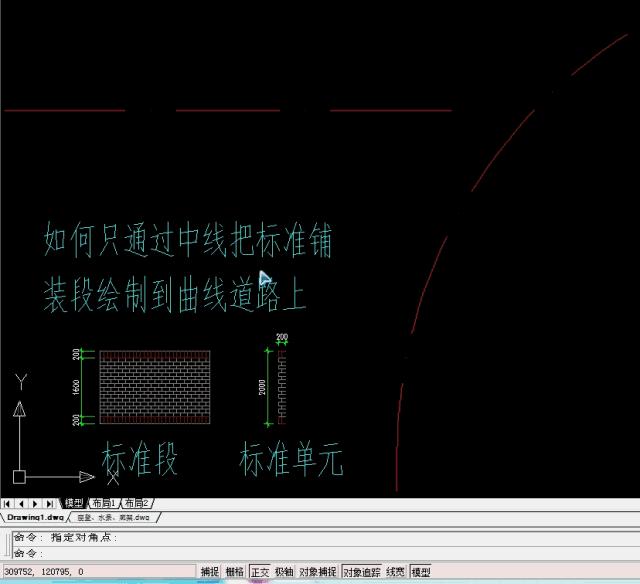Select the narrow standard unit strip
Viewport: 640px width, 584px height.
[x=282, y=387]
